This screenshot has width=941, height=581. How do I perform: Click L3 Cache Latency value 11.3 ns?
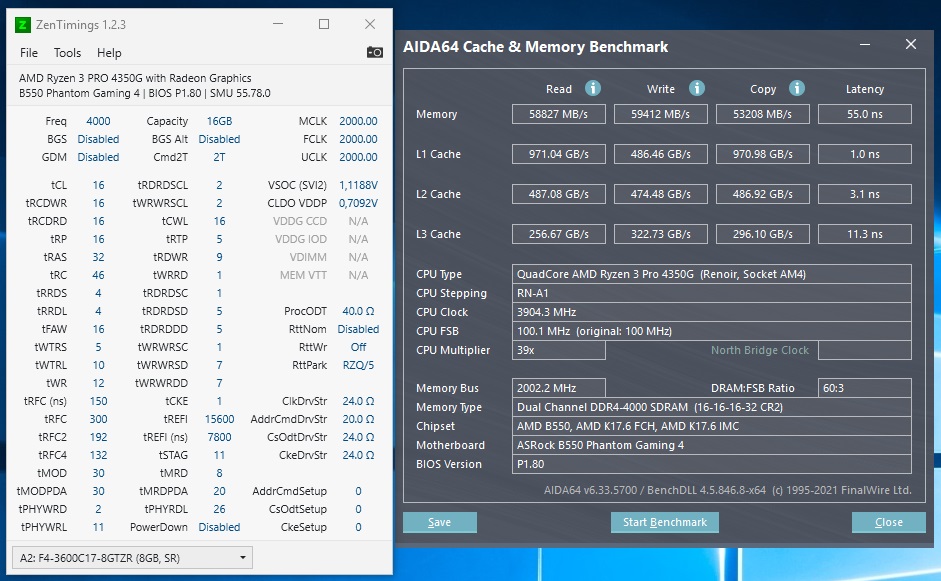coord(865,234)
